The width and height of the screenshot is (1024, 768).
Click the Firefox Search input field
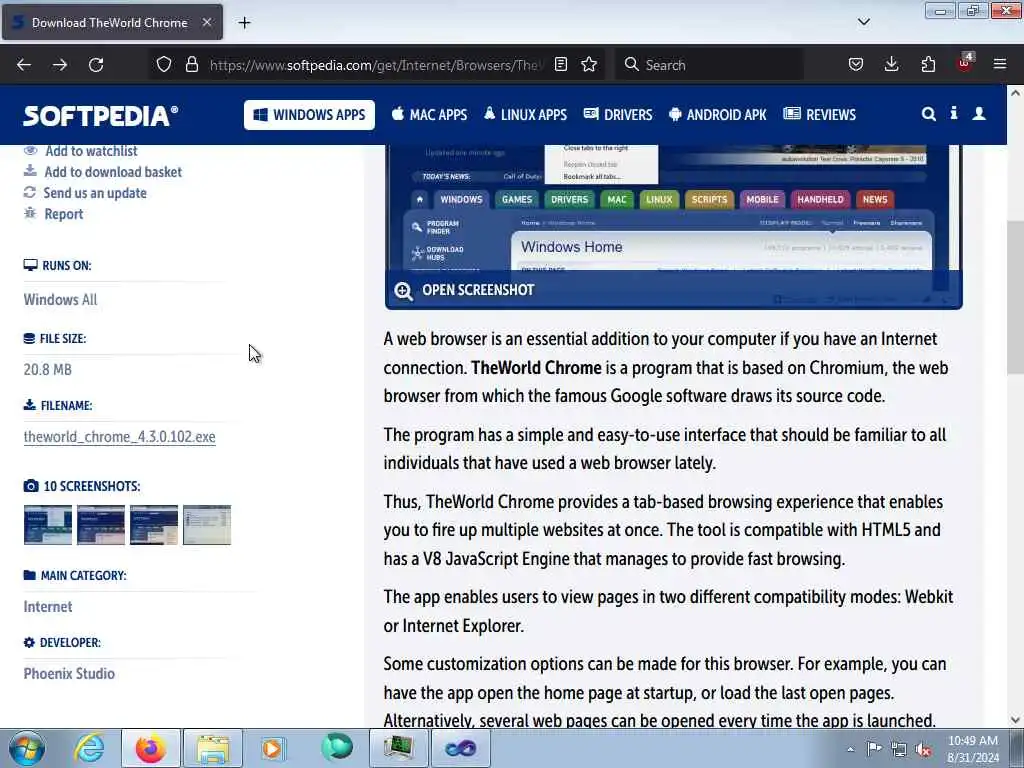pos(709,65)
